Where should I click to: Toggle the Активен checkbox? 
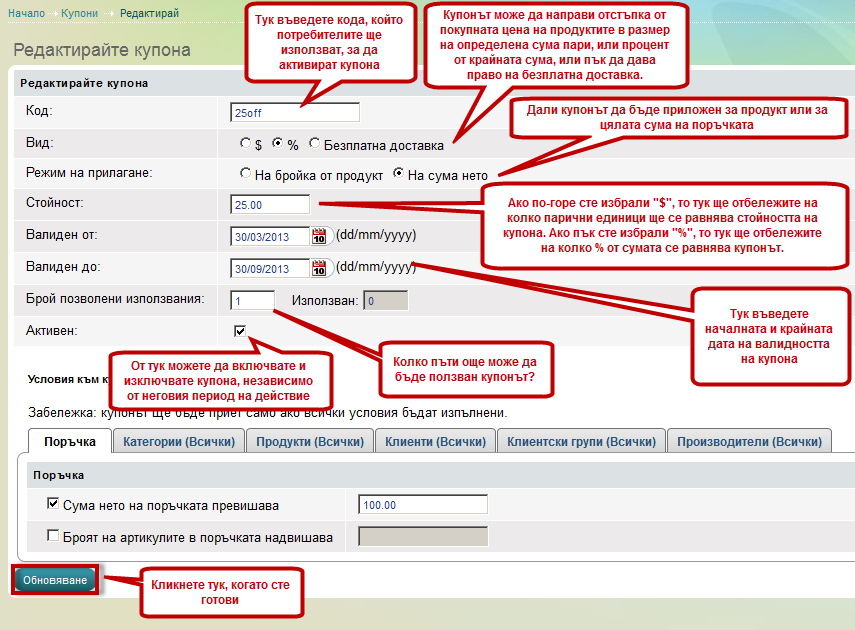point(240,331)
